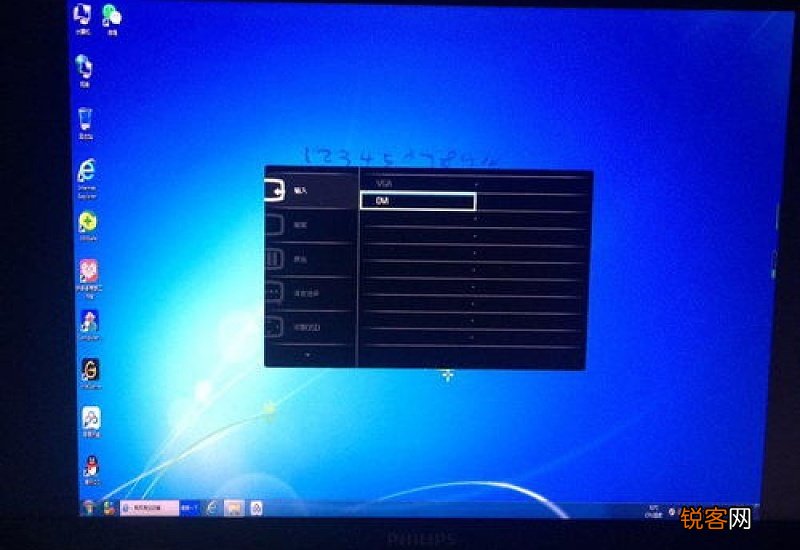Screen dimensions: 800x550
Task: Click the taskbar icon beside Start
Action: pyautogui.click(x=109, y=508)
